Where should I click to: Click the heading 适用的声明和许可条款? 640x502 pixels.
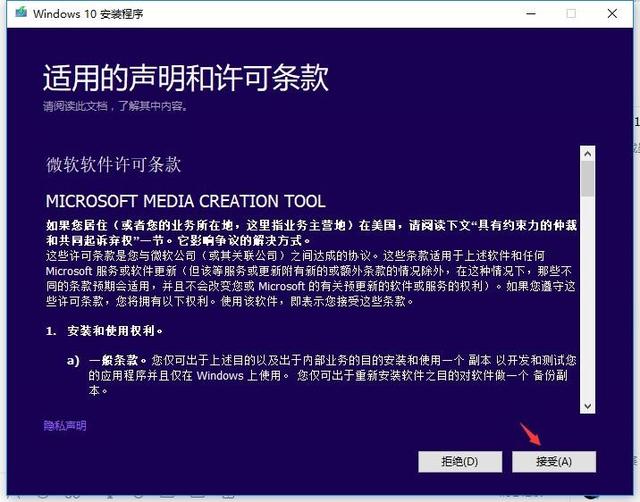coord(186,77)
